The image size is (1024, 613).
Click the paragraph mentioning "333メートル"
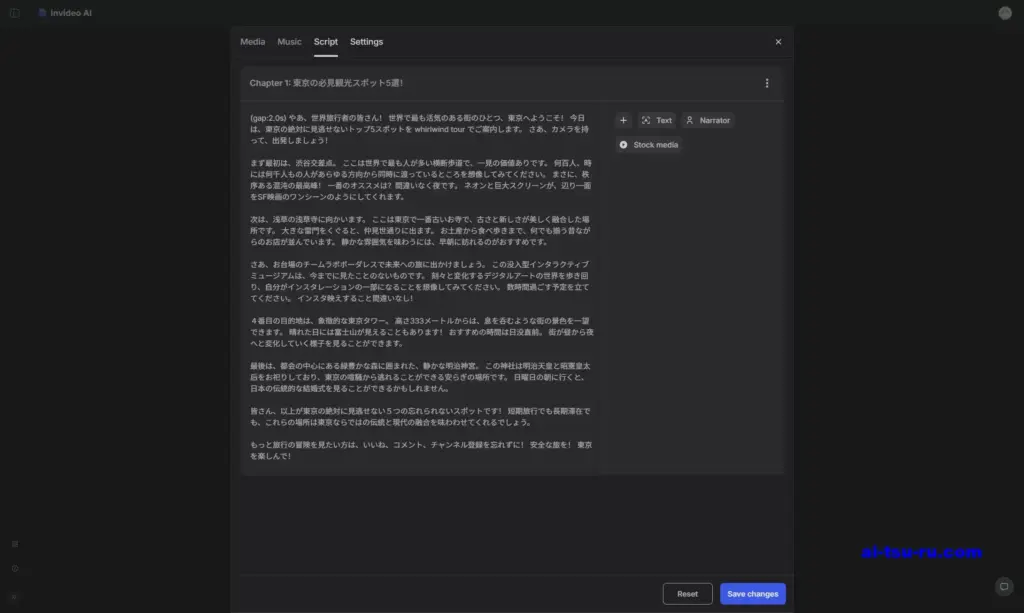coord(422,332)
